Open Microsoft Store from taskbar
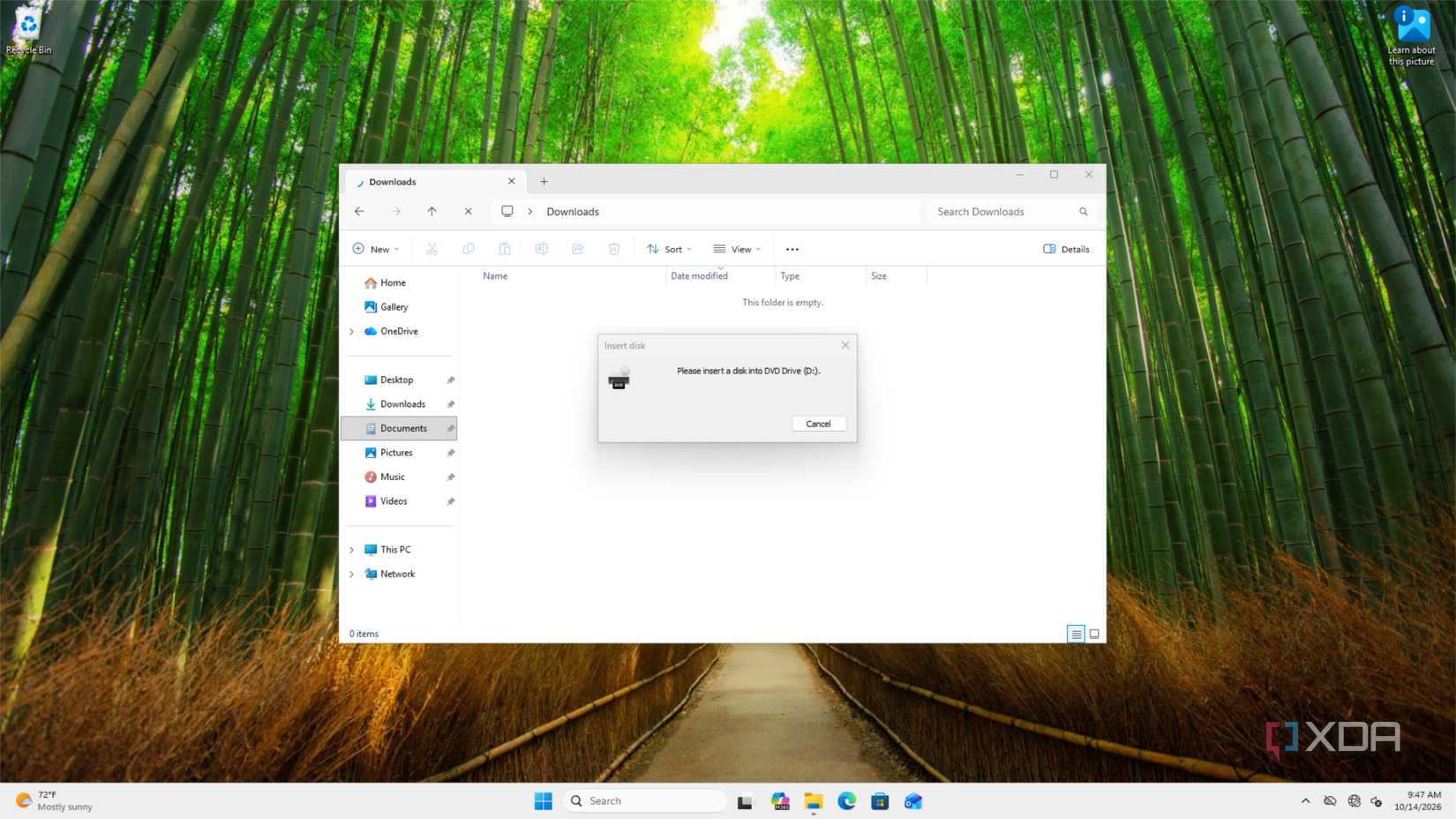This screenshot has height=819, width=1456. (x=880, y=800)
